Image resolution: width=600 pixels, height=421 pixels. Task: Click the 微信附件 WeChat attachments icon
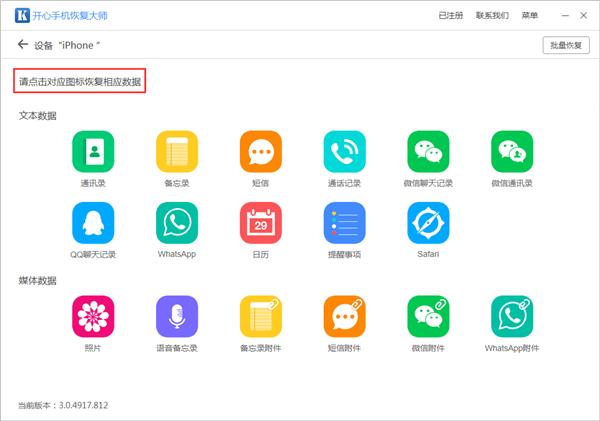tap(428, 315)
